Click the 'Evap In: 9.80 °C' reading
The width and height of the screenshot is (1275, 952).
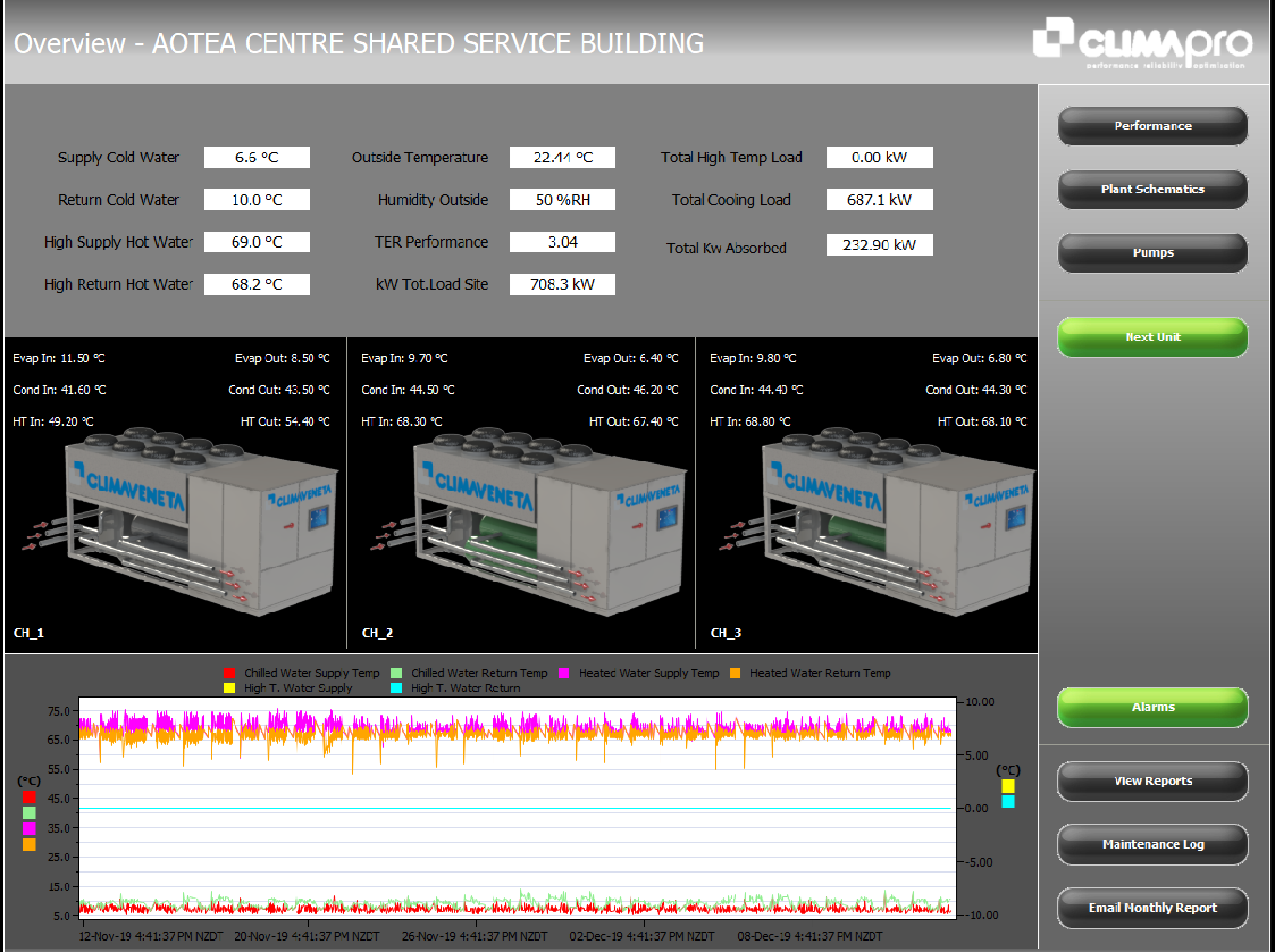click(x=753, y=358)
